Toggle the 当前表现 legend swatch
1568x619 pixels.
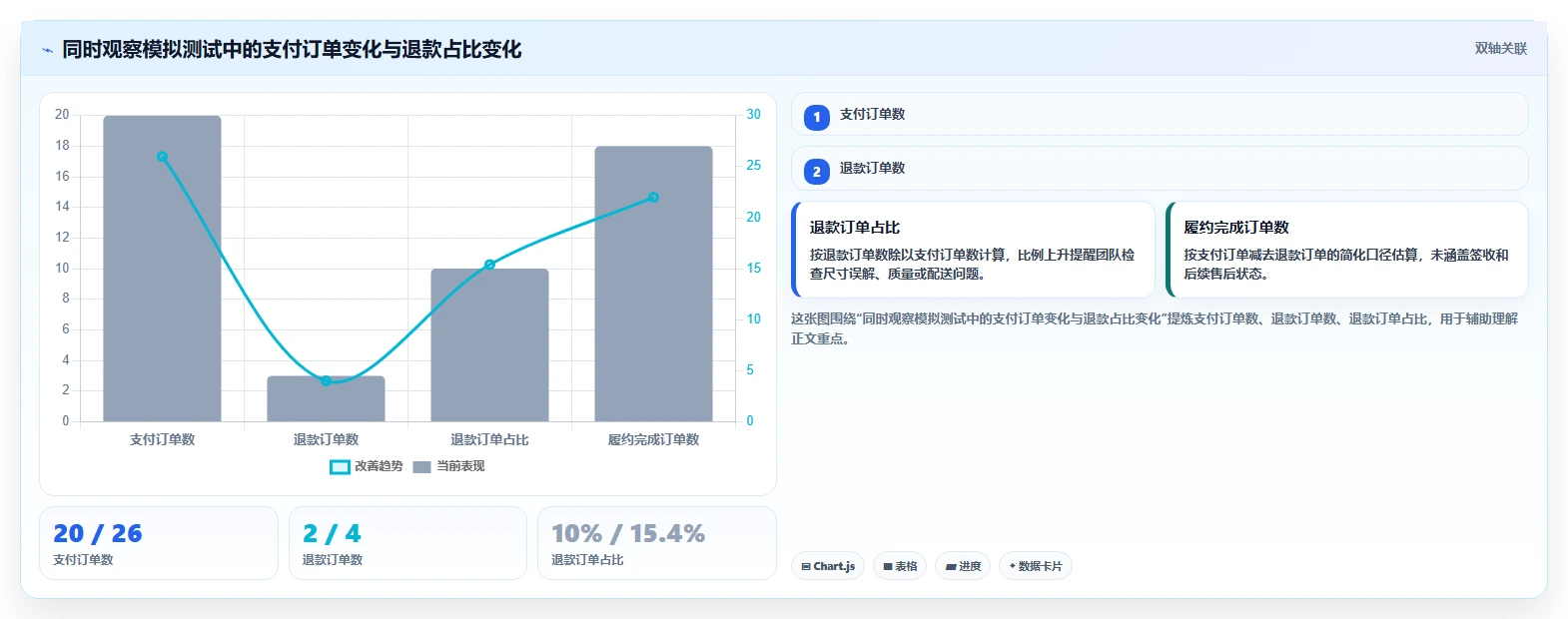click(x=421, y=466)
